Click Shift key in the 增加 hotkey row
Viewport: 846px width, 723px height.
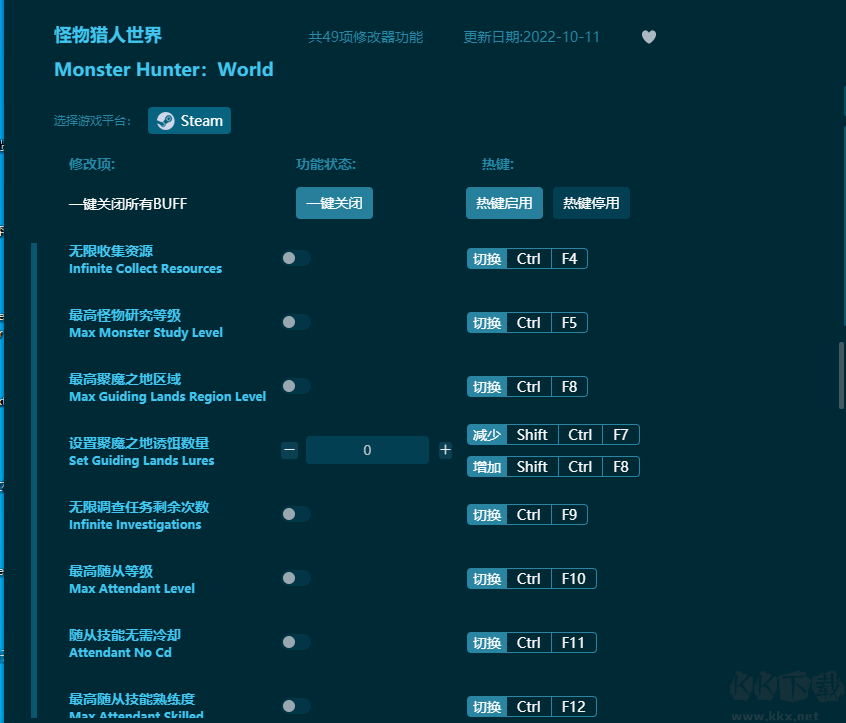532,466
